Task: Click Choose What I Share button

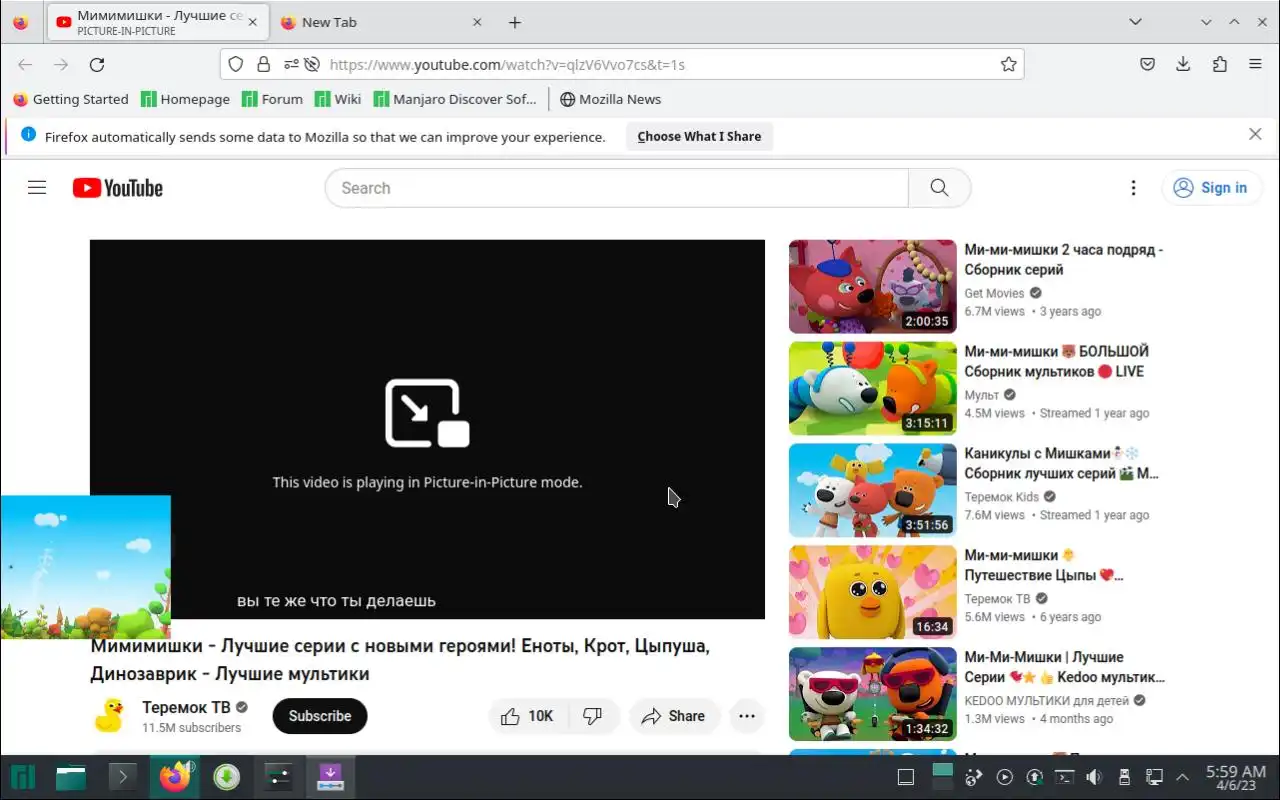Action: (699, 136)
